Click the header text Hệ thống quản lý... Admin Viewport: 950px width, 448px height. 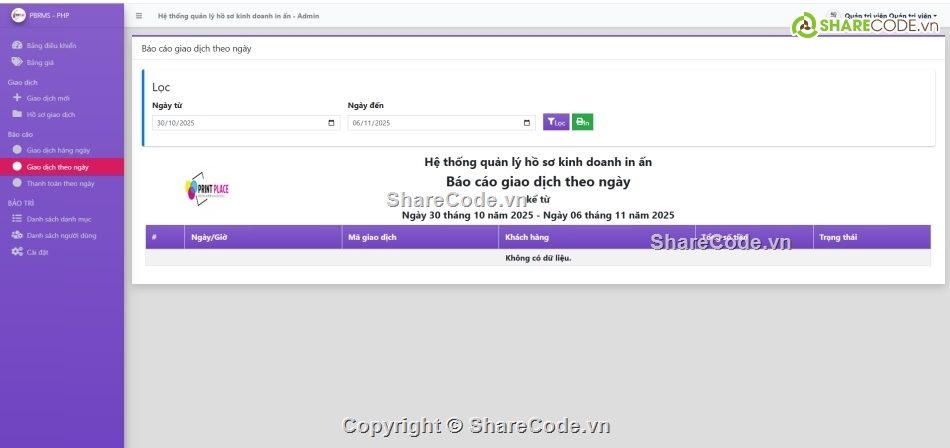[x=238, y=16]
